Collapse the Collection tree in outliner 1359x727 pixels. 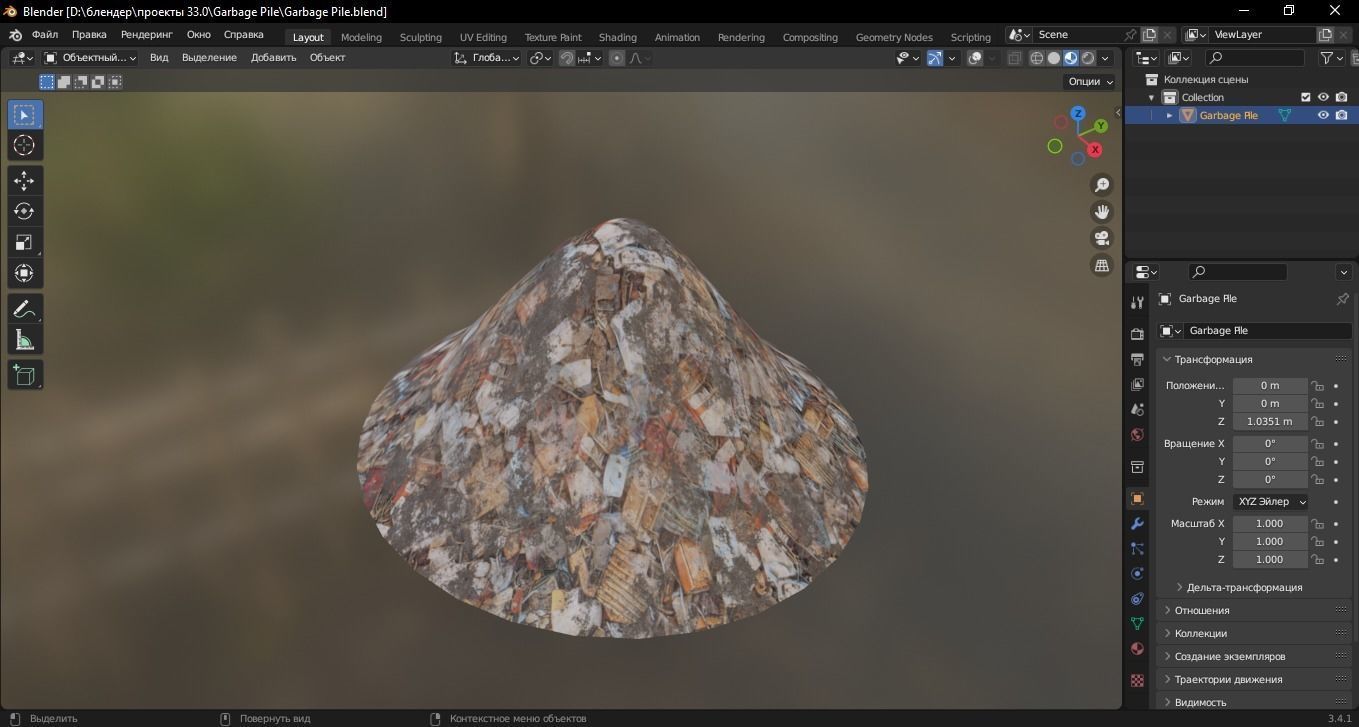[x=1152, y=98]
